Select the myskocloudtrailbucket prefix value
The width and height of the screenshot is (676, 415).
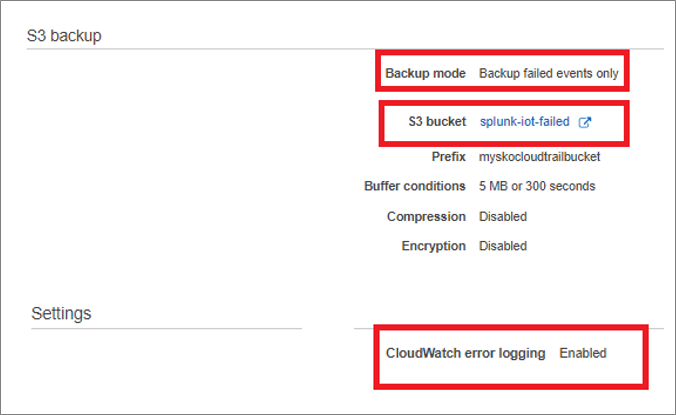(x=539, y=156)
